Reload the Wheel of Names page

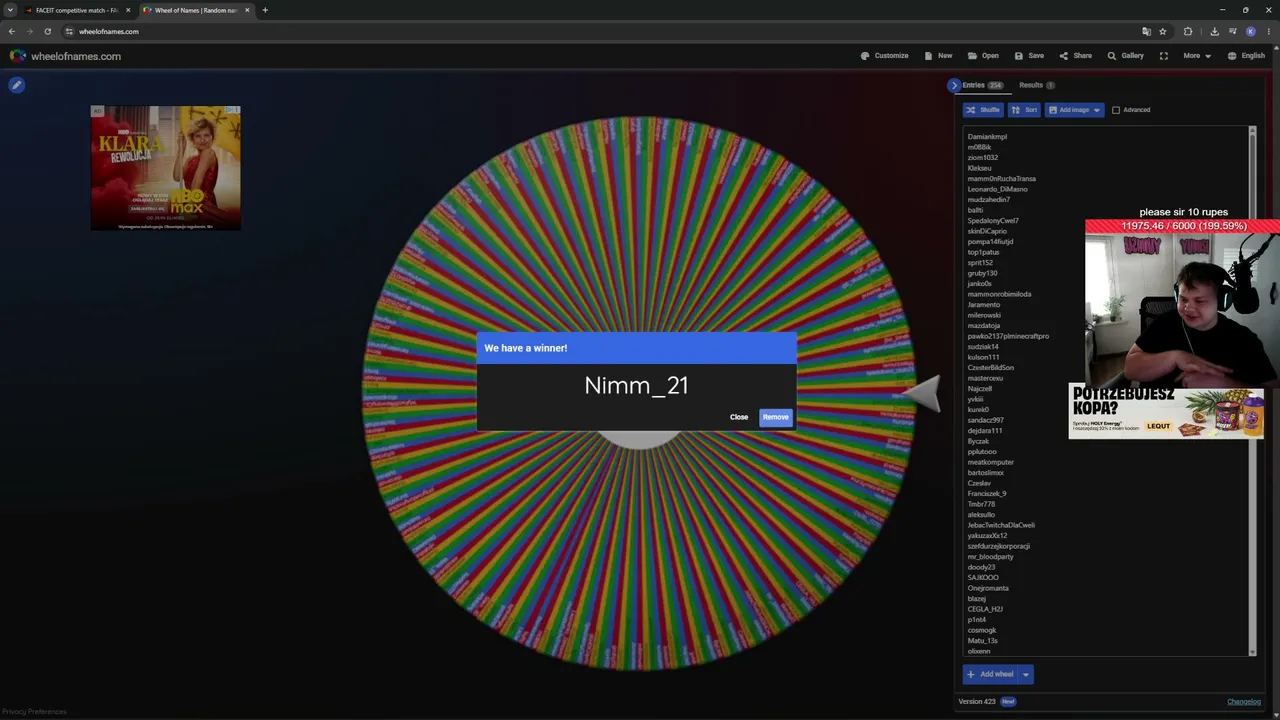(47, 31)
